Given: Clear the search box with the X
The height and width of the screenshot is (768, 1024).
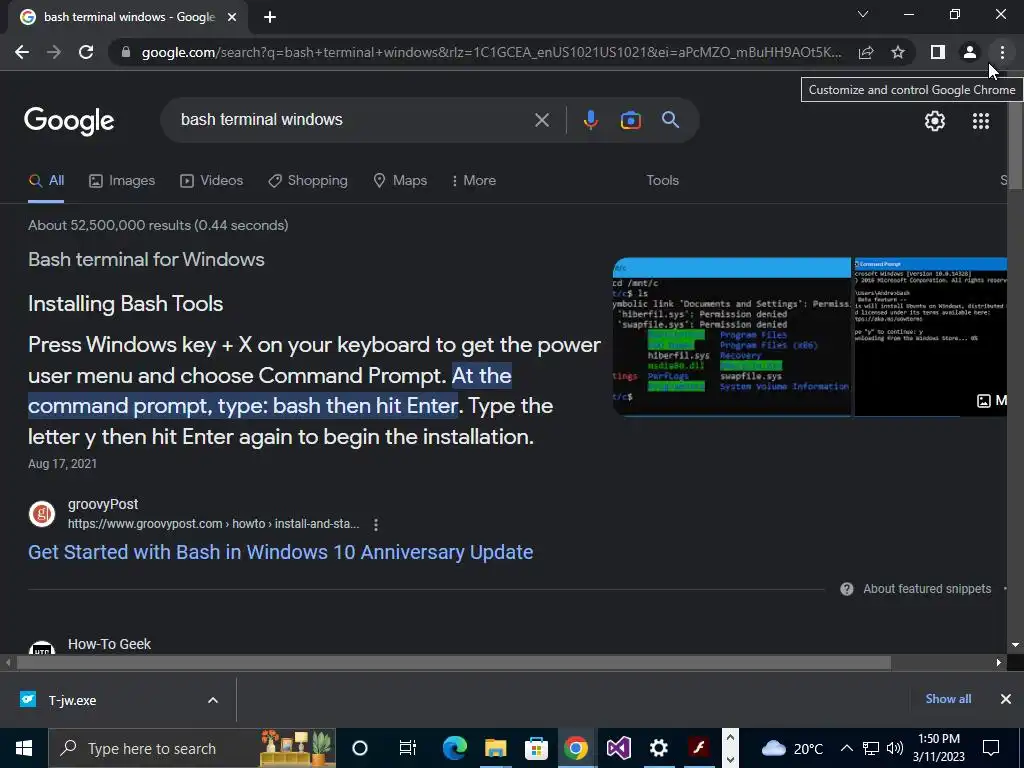Looking at the screenshot, I should [x=542, y=120].
